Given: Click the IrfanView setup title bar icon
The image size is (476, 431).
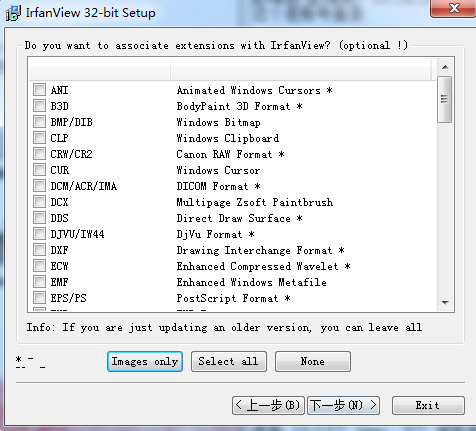Looking at the screenshot, I should 13,13.
